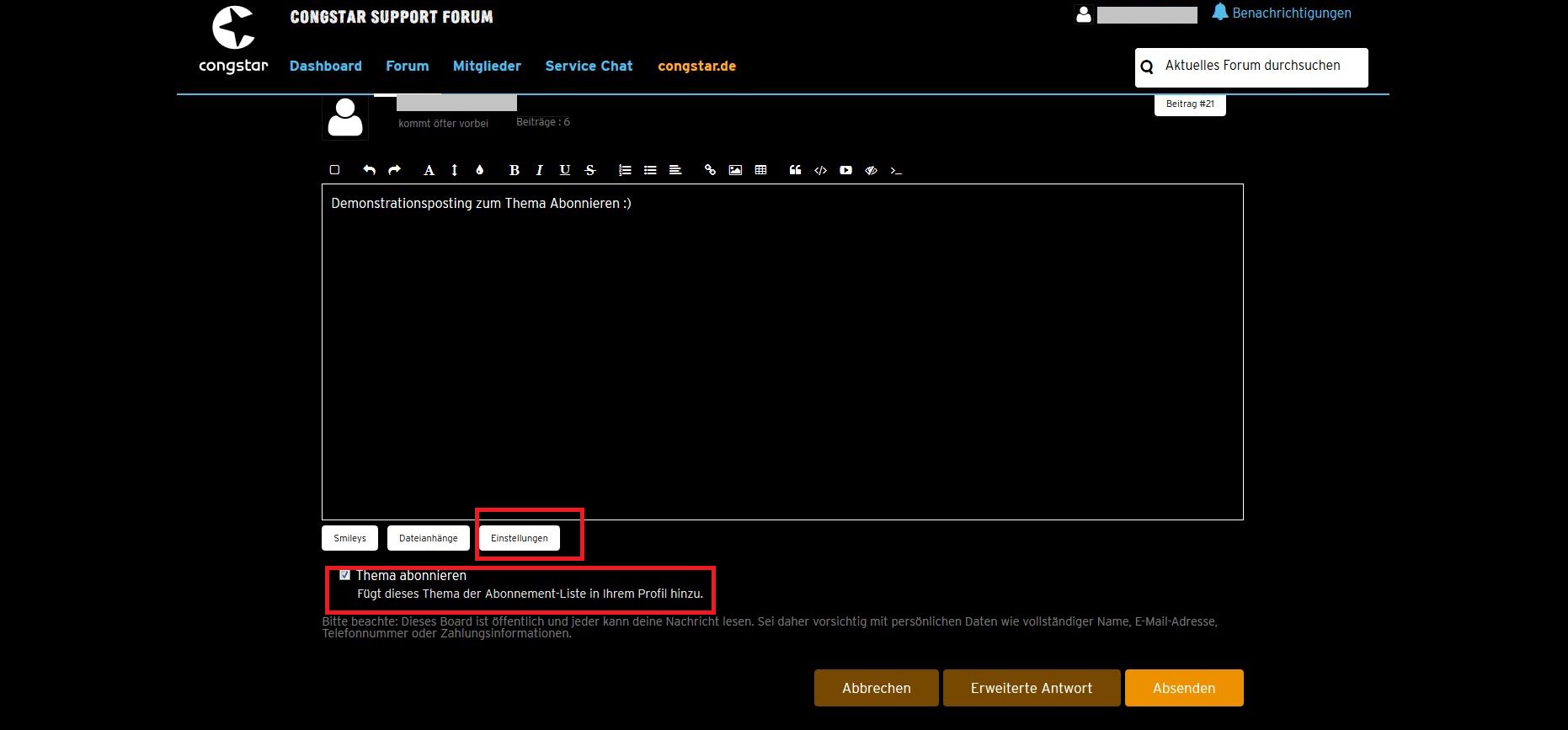Open Benachrichtigungen notifications link
This screenshot has height=730, width=1568.
tap(1291, 13)
